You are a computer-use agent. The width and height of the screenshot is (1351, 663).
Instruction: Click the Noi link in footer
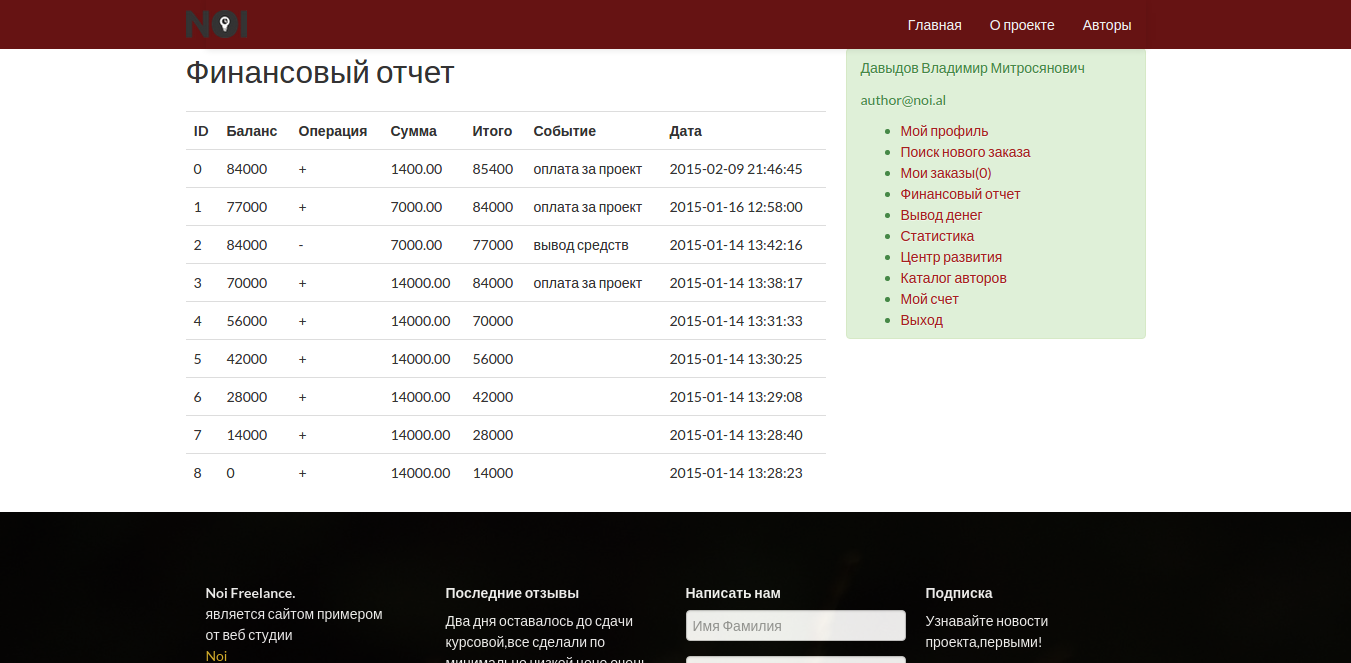coord(216,656)
